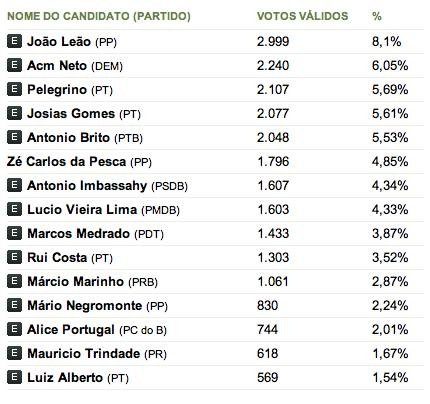Click the E icon beside João Leão
Image resolution: width=430 pixels, height=404 pixels.
(14, 41)
